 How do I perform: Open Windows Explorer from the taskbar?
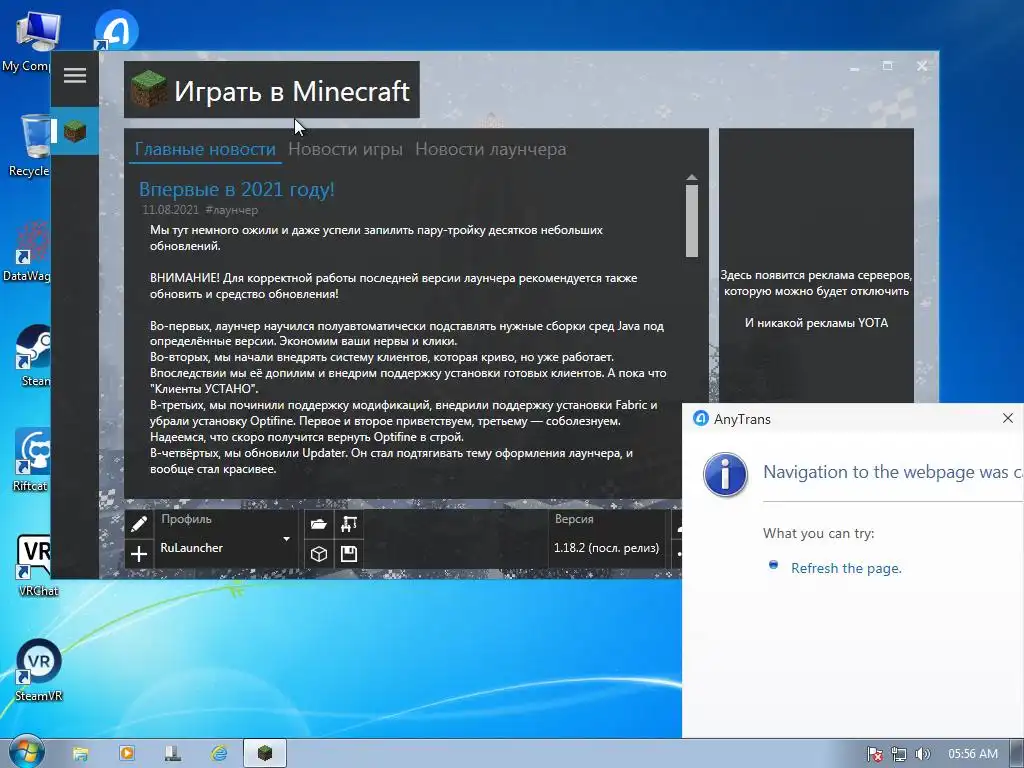click(80, 754)
